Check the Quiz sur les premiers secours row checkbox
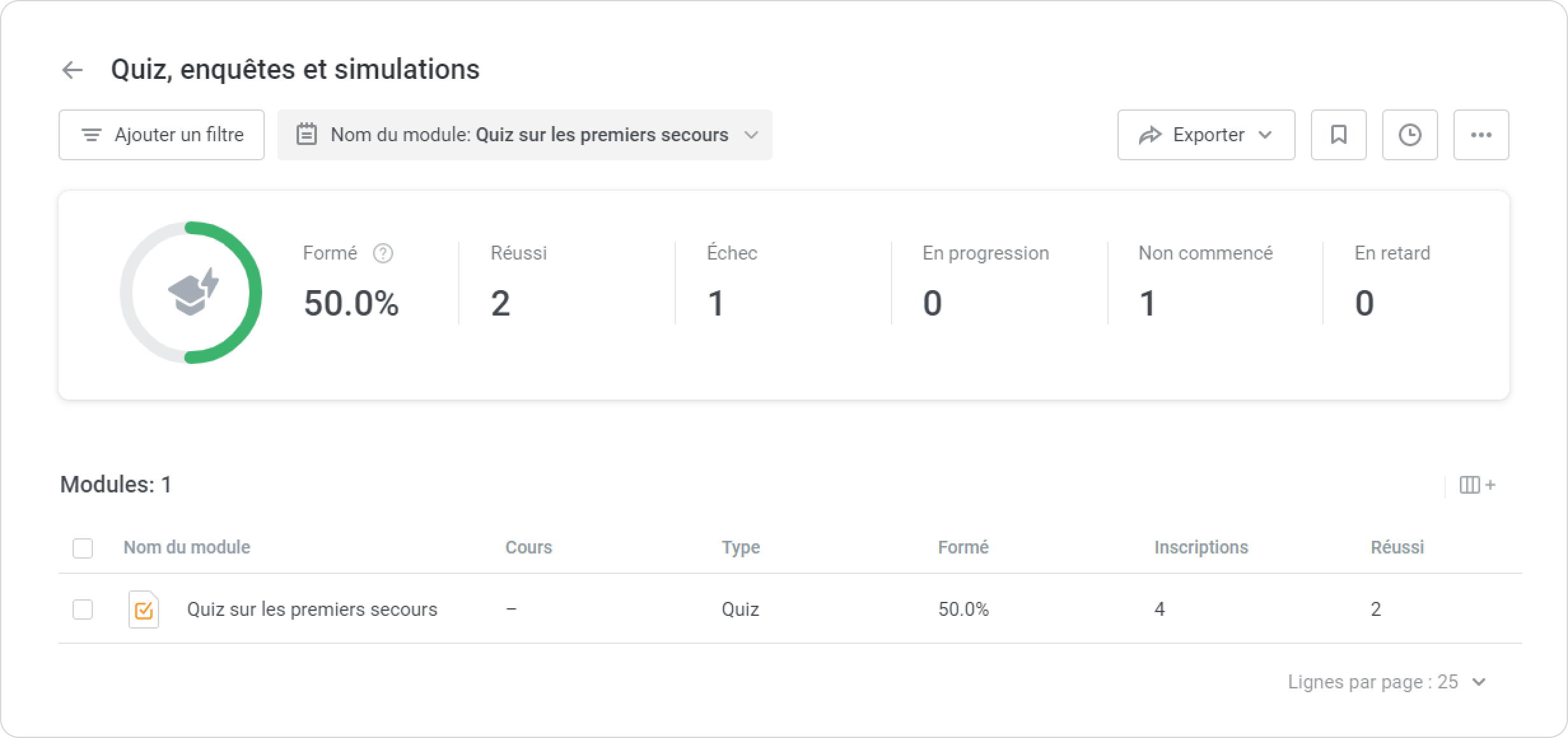Image resolution: width=1568 pixels, height=738 pixels. tap(83, 609)
